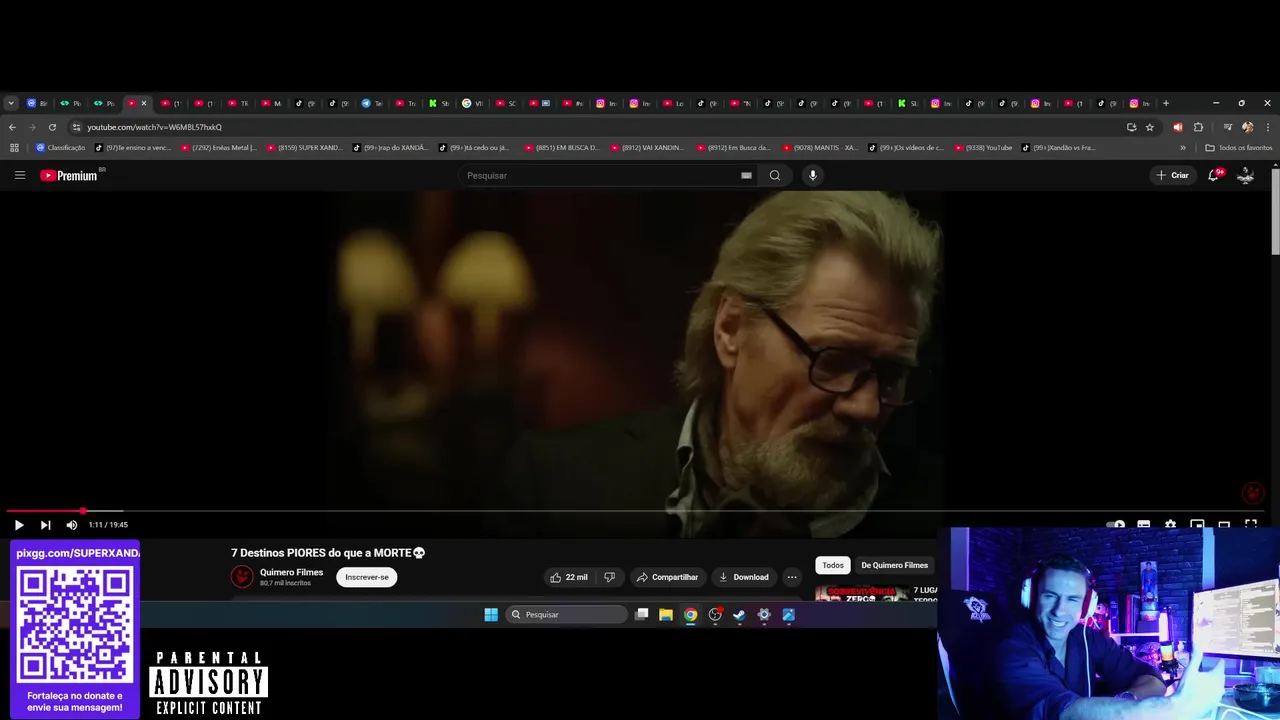Subscribe with the Inscrever-se button
This screenshot has height=720, width=1280.
point(367,577)
